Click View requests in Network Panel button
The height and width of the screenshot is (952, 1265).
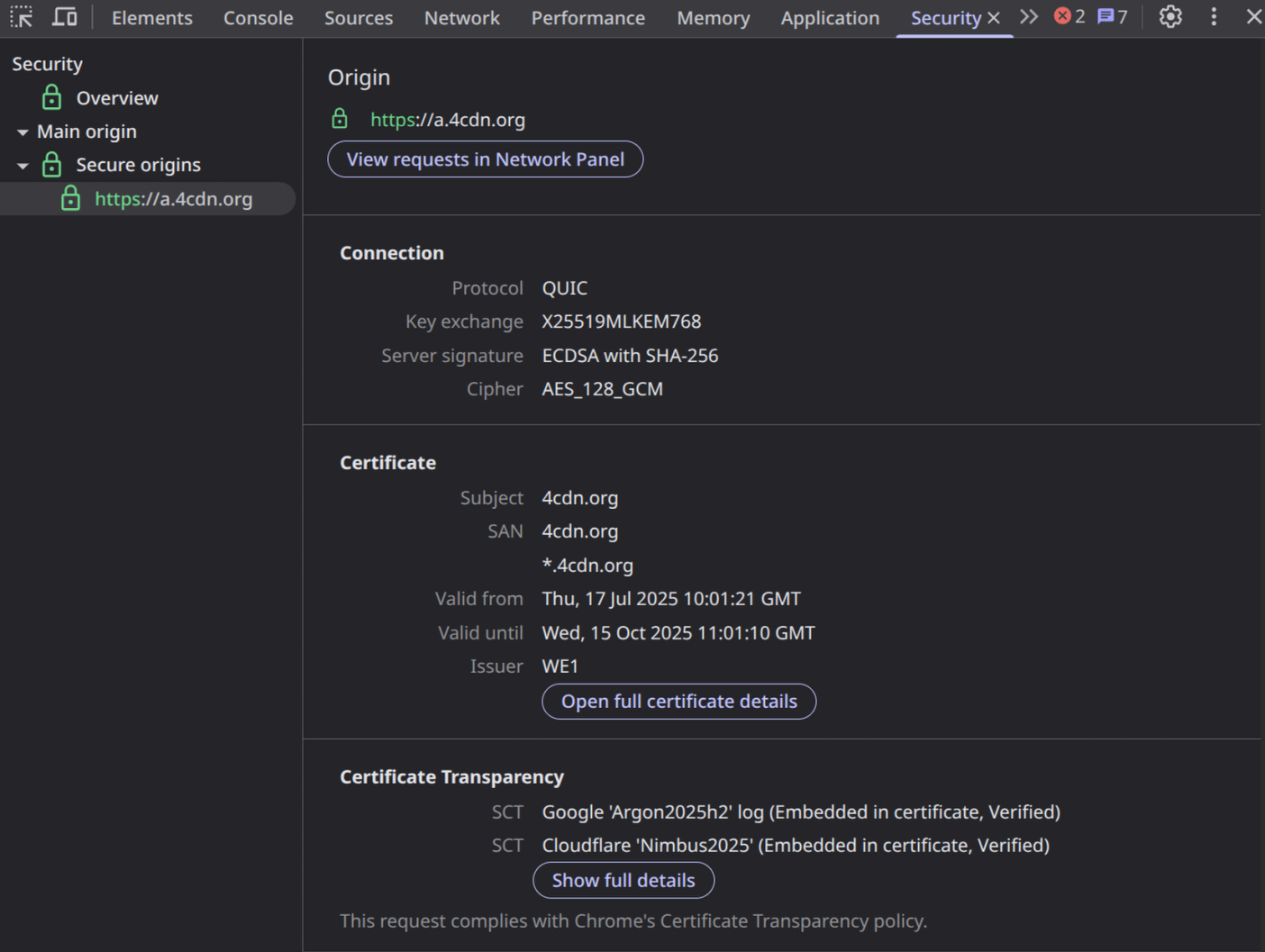[x=486, y=159]
